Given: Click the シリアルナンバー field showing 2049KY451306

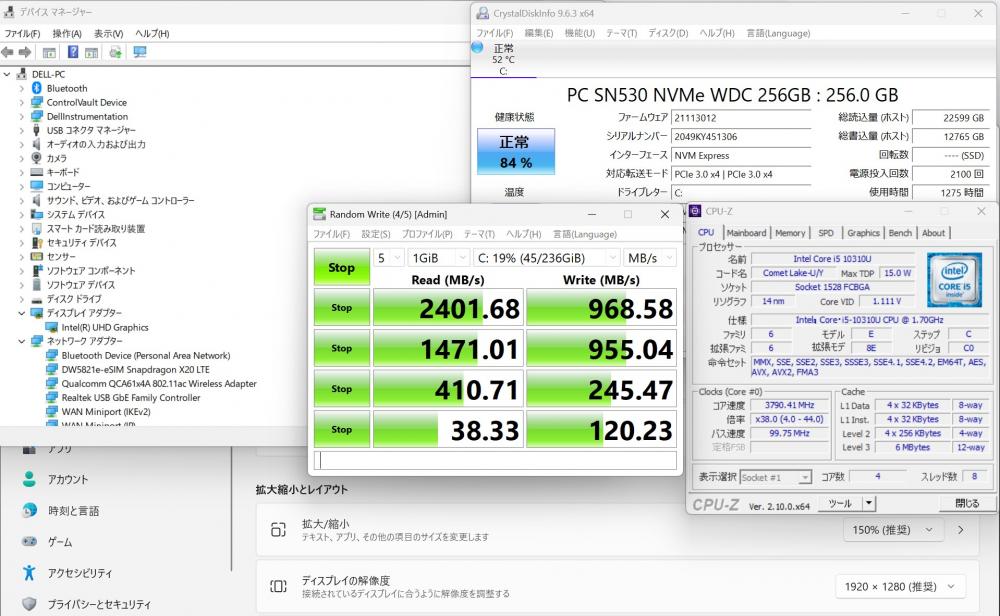Looking at the screenshot, I should [x=741, y=136].
